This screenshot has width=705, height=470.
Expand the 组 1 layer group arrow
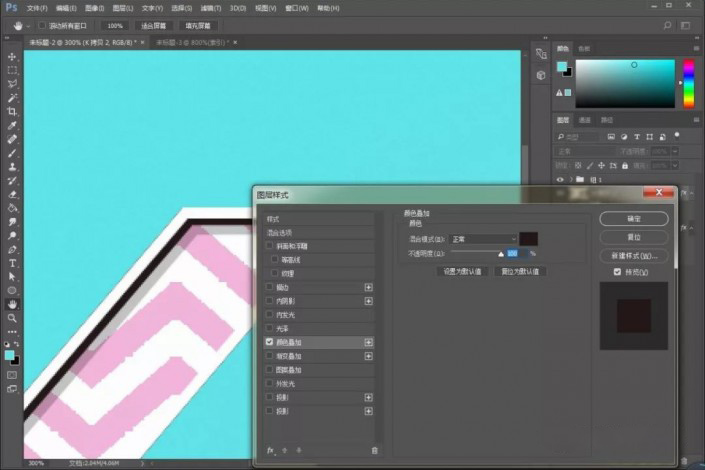pyautogui.click(x=571, y=179)
